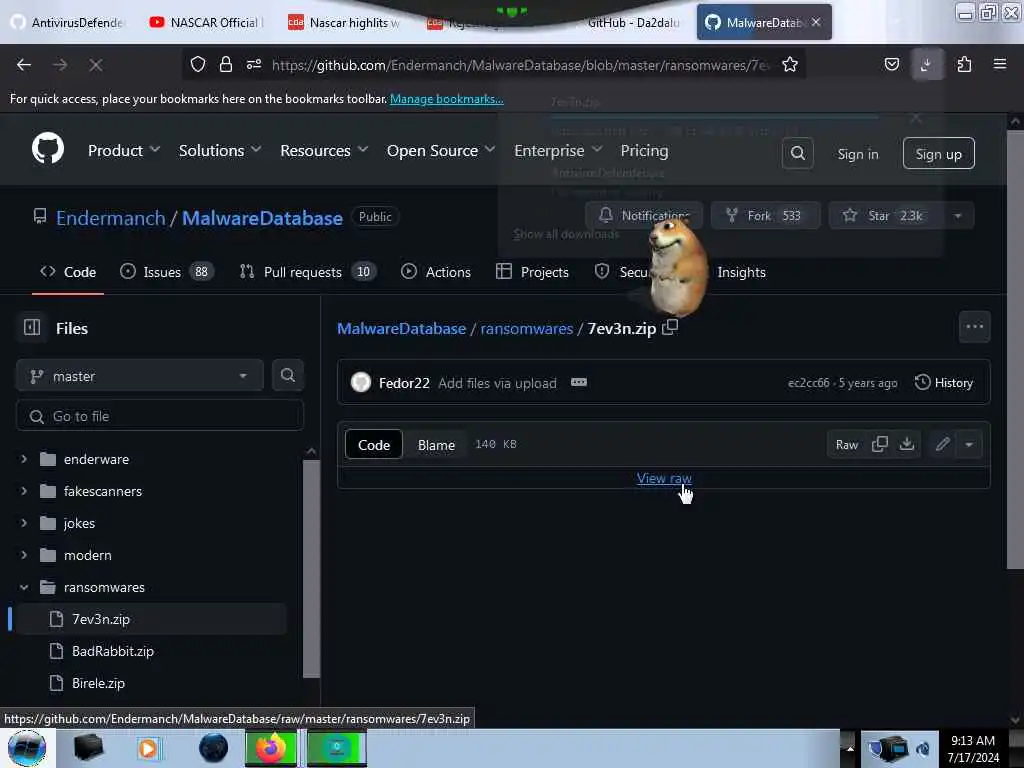Select Birele.zip in the file tree
This screenshot has height=768, width=1024.
click(98, 683)
